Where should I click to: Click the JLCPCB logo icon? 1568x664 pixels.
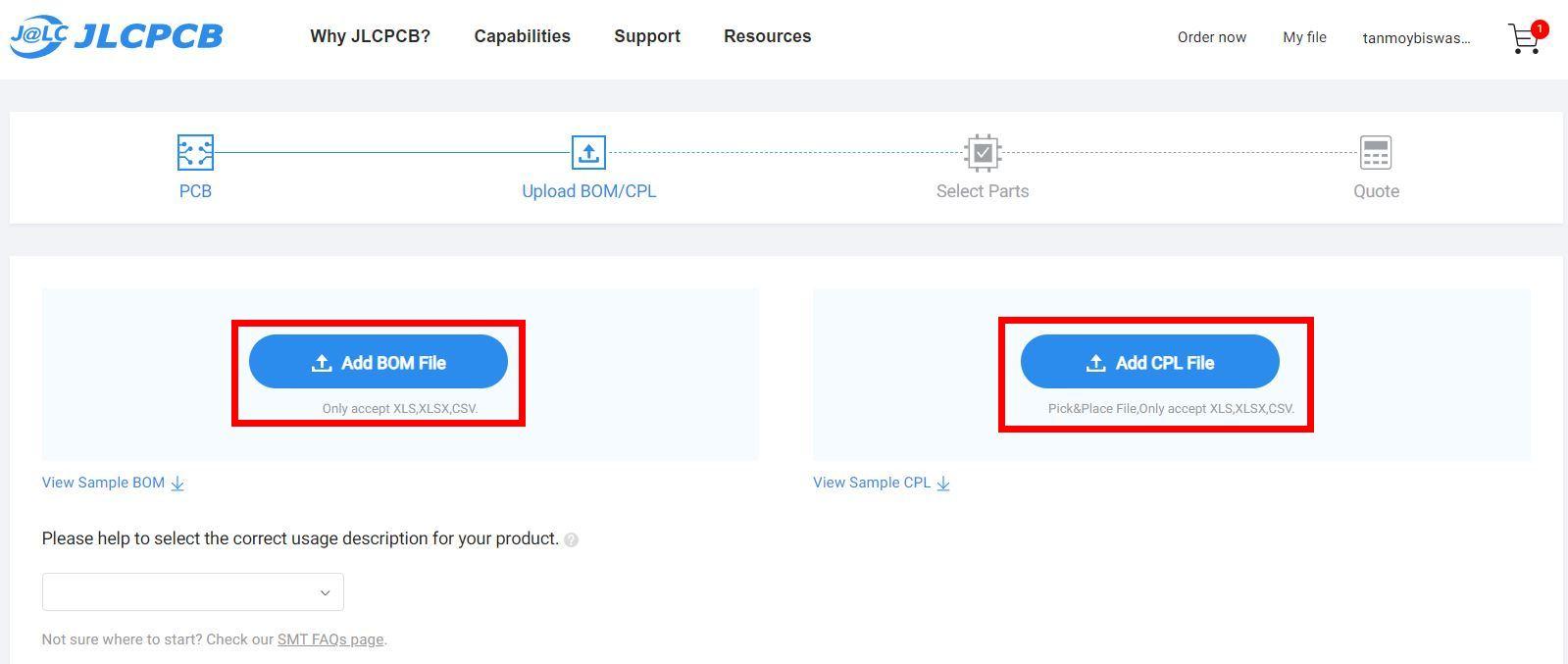[39, 36]
